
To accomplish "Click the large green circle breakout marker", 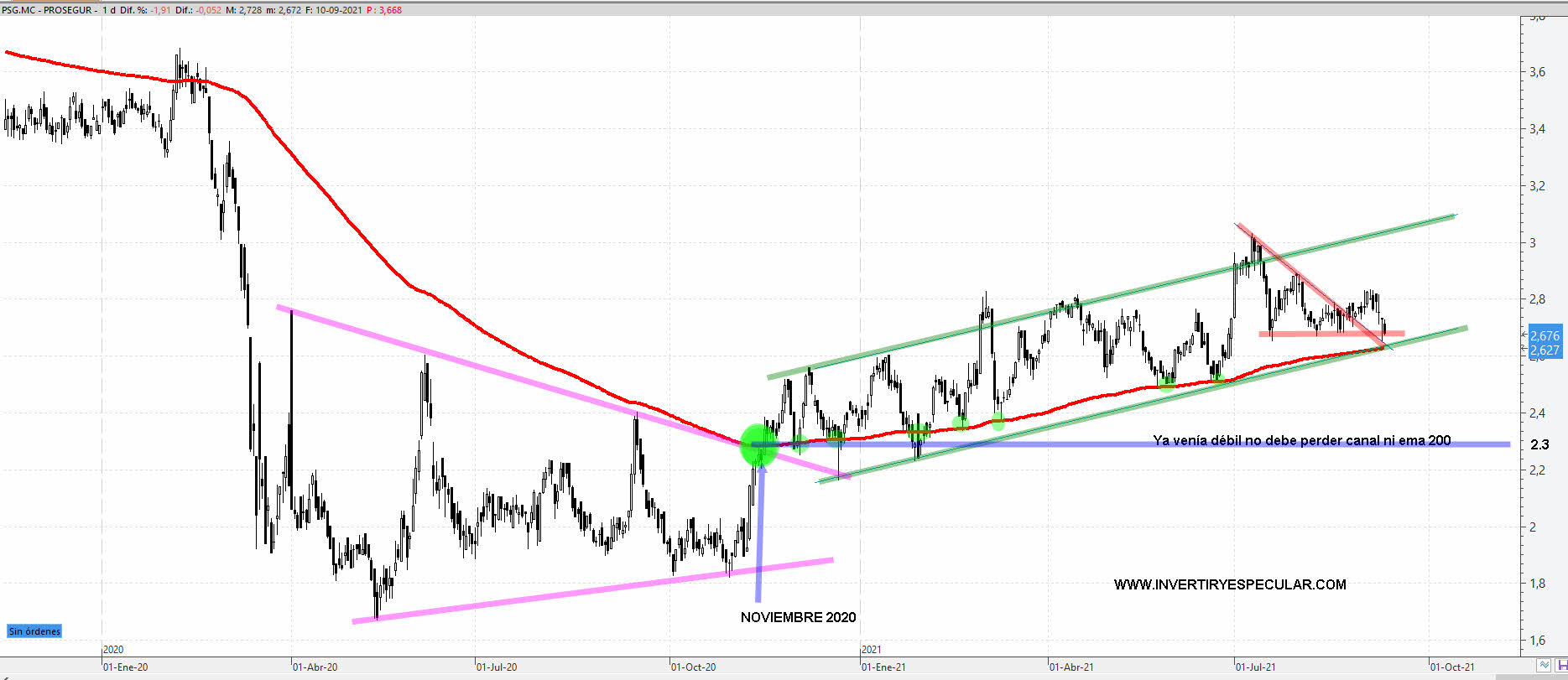I will [x=758, y=445].
